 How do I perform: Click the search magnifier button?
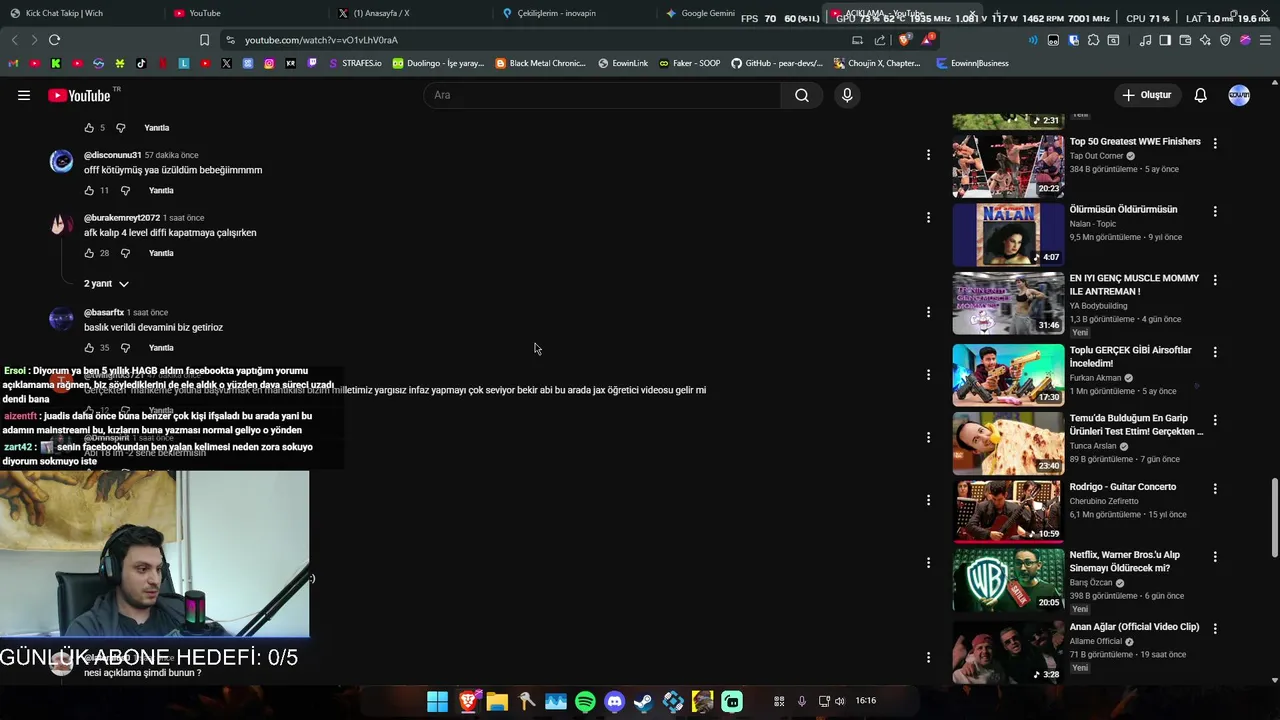tap(802, 95)
